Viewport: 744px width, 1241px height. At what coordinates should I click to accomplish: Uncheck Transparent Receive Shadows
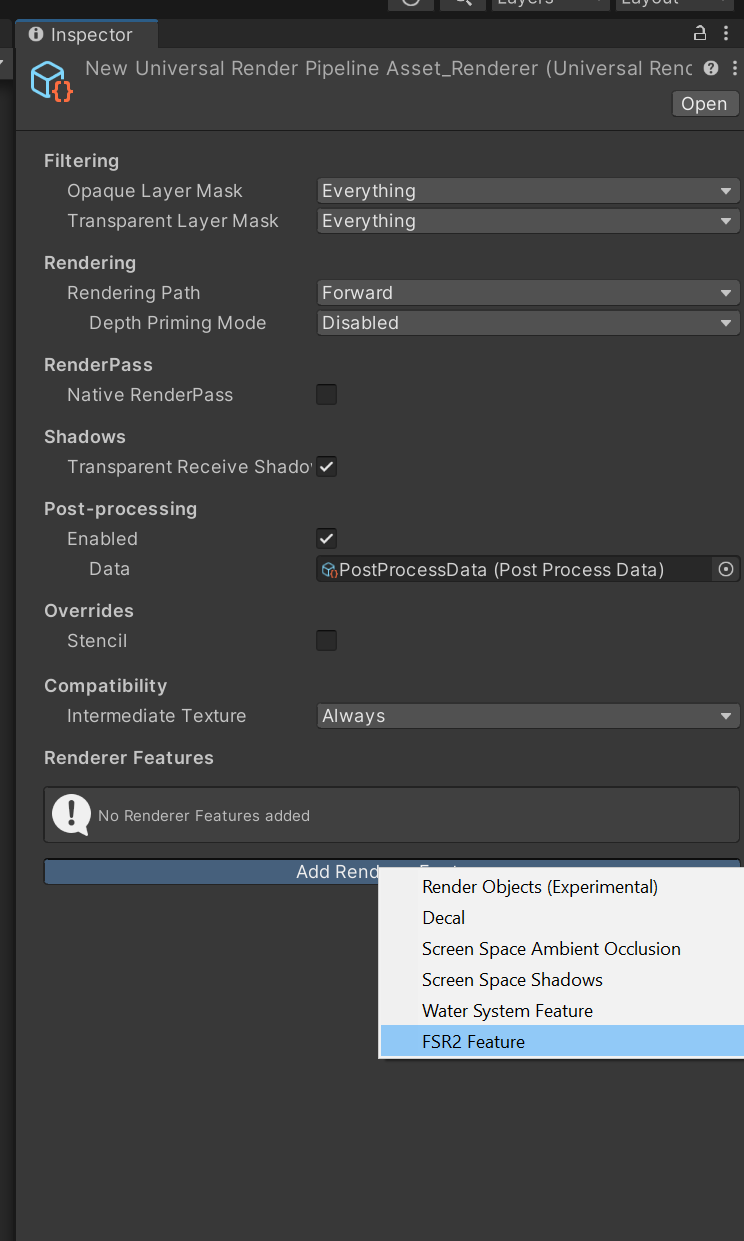tap(327, 467)
